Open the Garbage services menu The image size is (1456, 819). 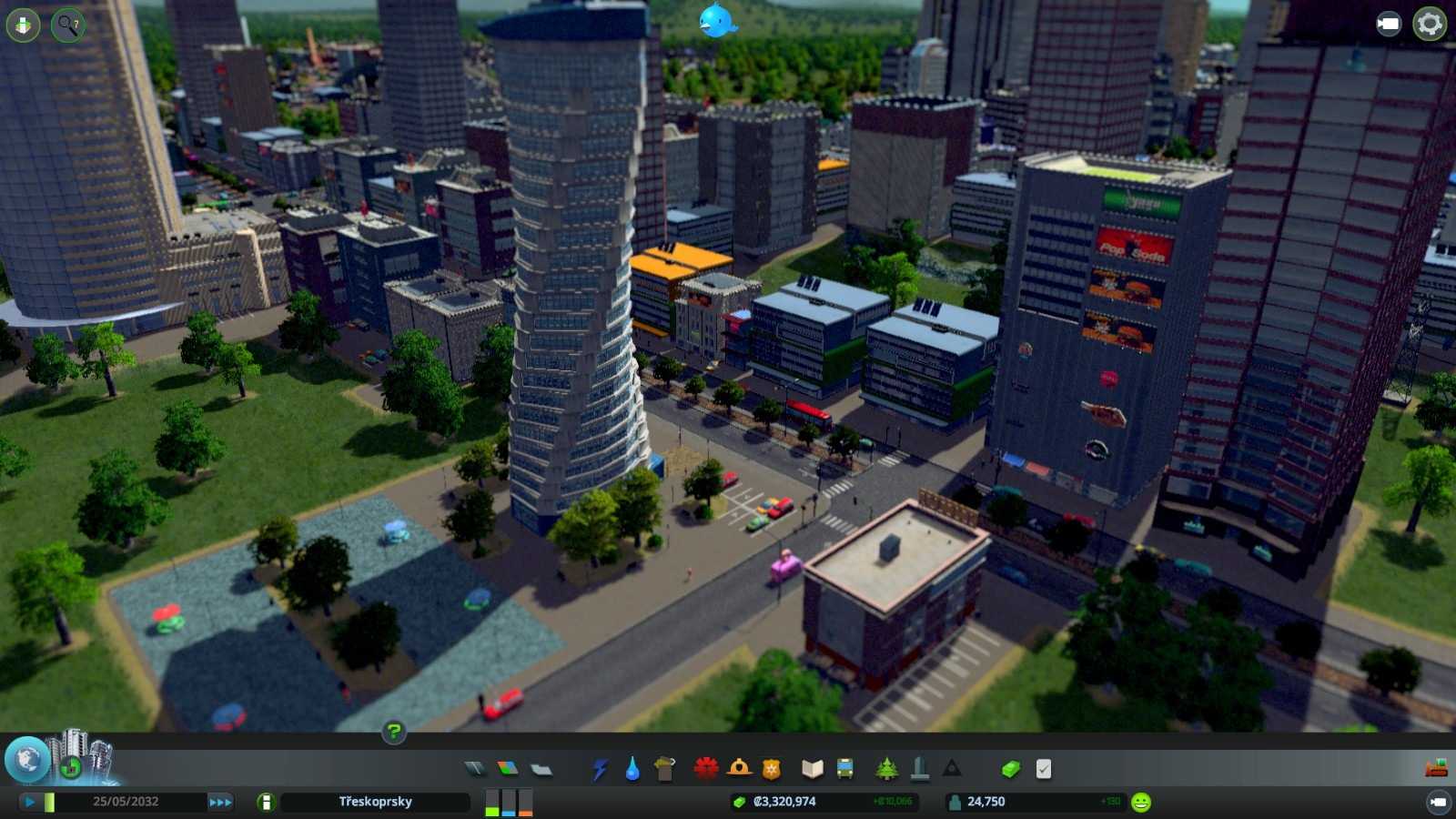pyautogui.click(x=665, y=770)
